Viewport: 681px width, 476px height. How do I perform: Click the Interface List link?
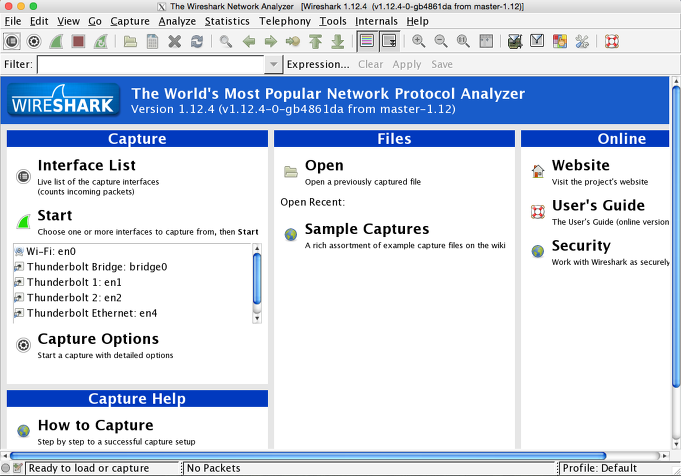tap(86, 165)
